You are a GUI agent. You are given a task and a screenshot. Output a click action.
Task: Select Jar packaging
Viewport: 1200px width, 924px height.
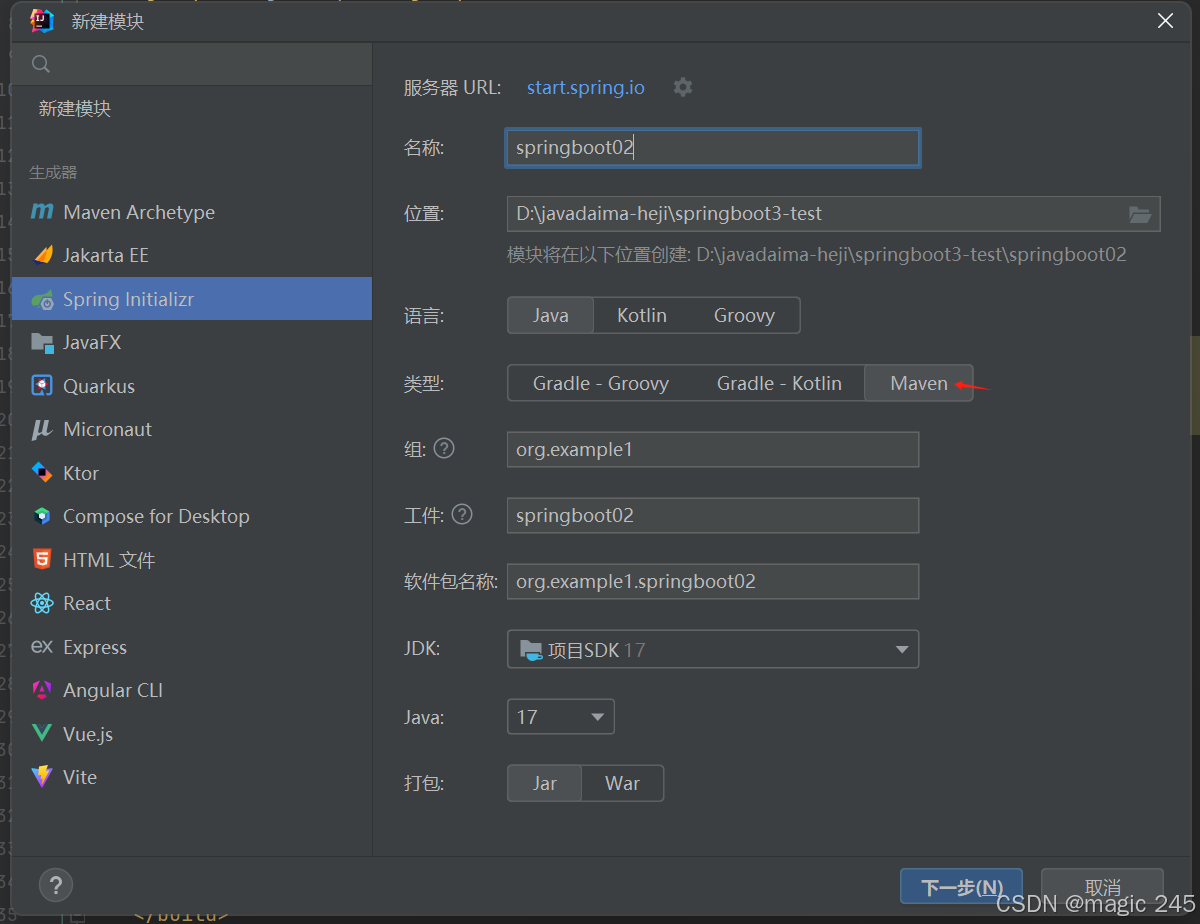click(x=545, y=783)
